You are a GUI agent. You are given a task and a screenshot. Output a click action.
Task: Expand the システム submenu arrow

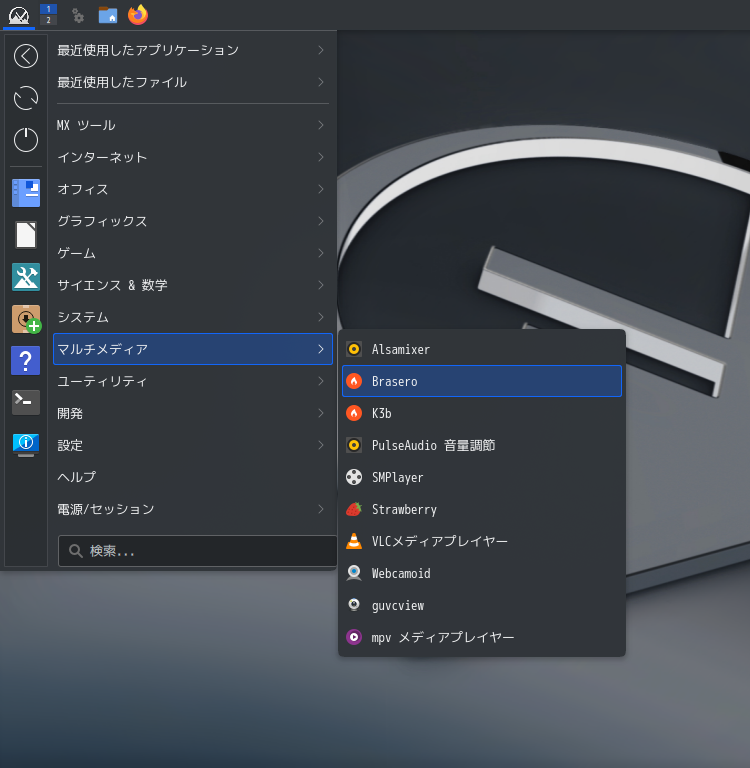point(321,317)
